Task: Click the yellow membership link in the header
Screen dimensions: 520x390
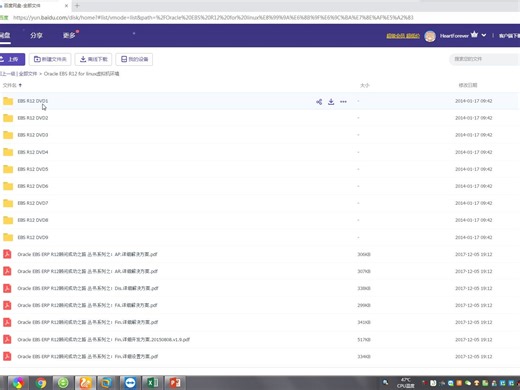Action: tap(403, 36)
